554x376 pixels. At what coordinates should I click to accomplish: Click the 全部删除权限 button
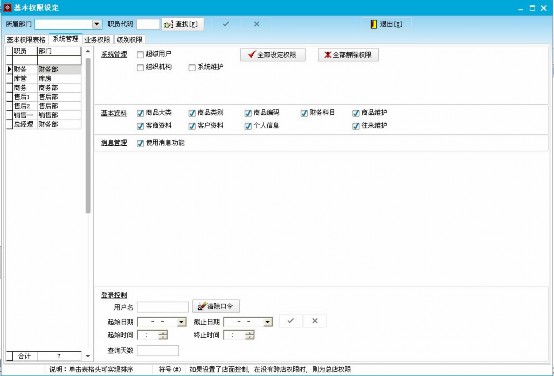(348, 55)
